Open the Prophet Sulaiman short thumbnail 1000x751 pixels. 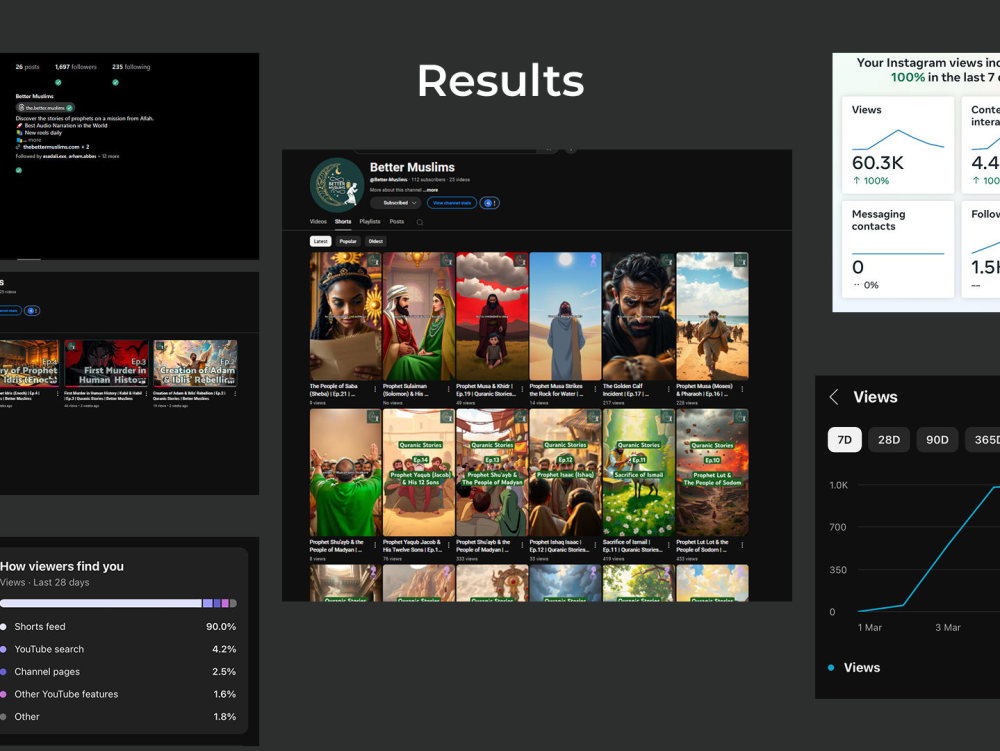pos(419,316)
